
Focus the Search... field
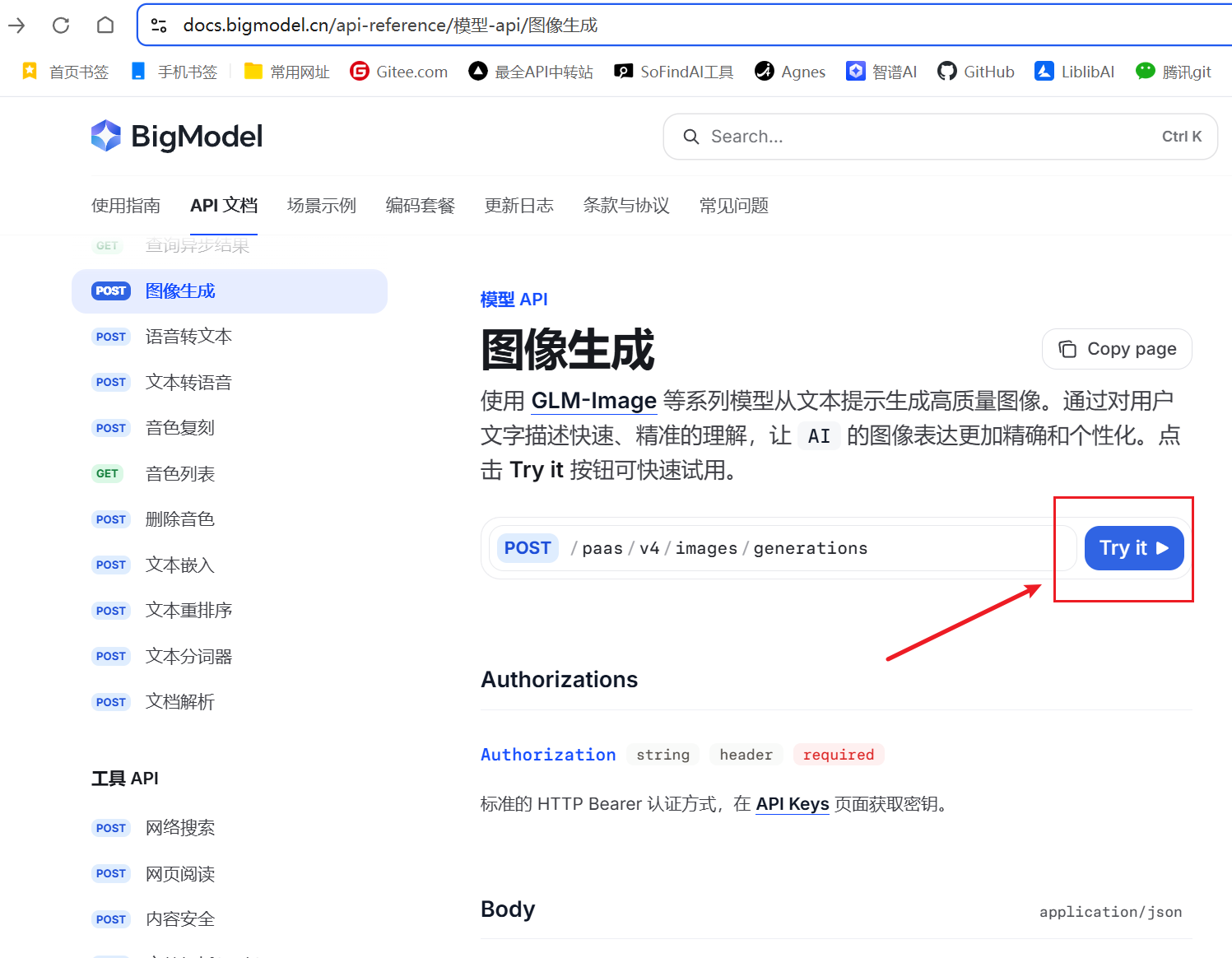[940, 137]
